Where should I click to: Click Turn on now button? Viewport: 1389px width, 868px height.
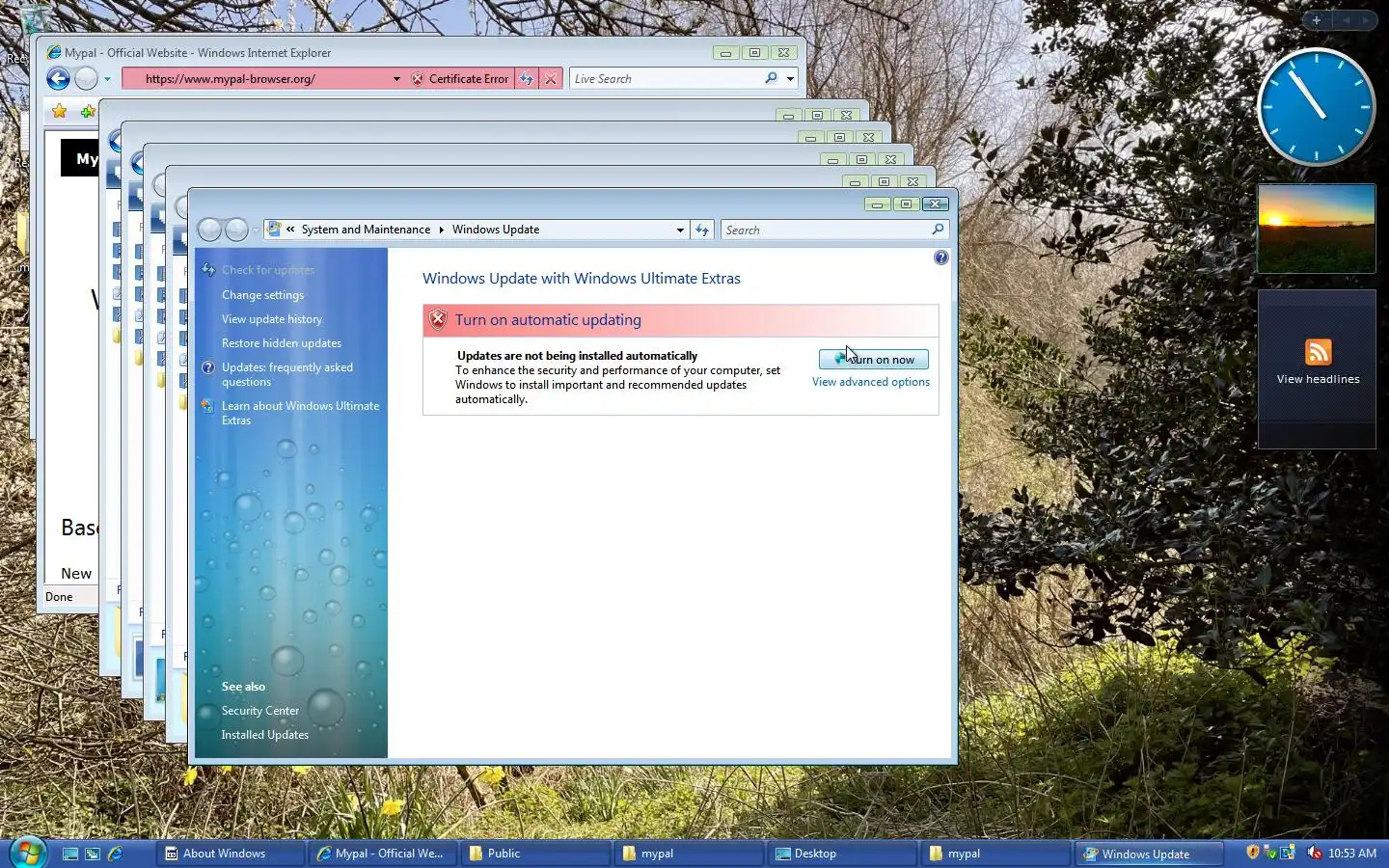coord(874,359)
